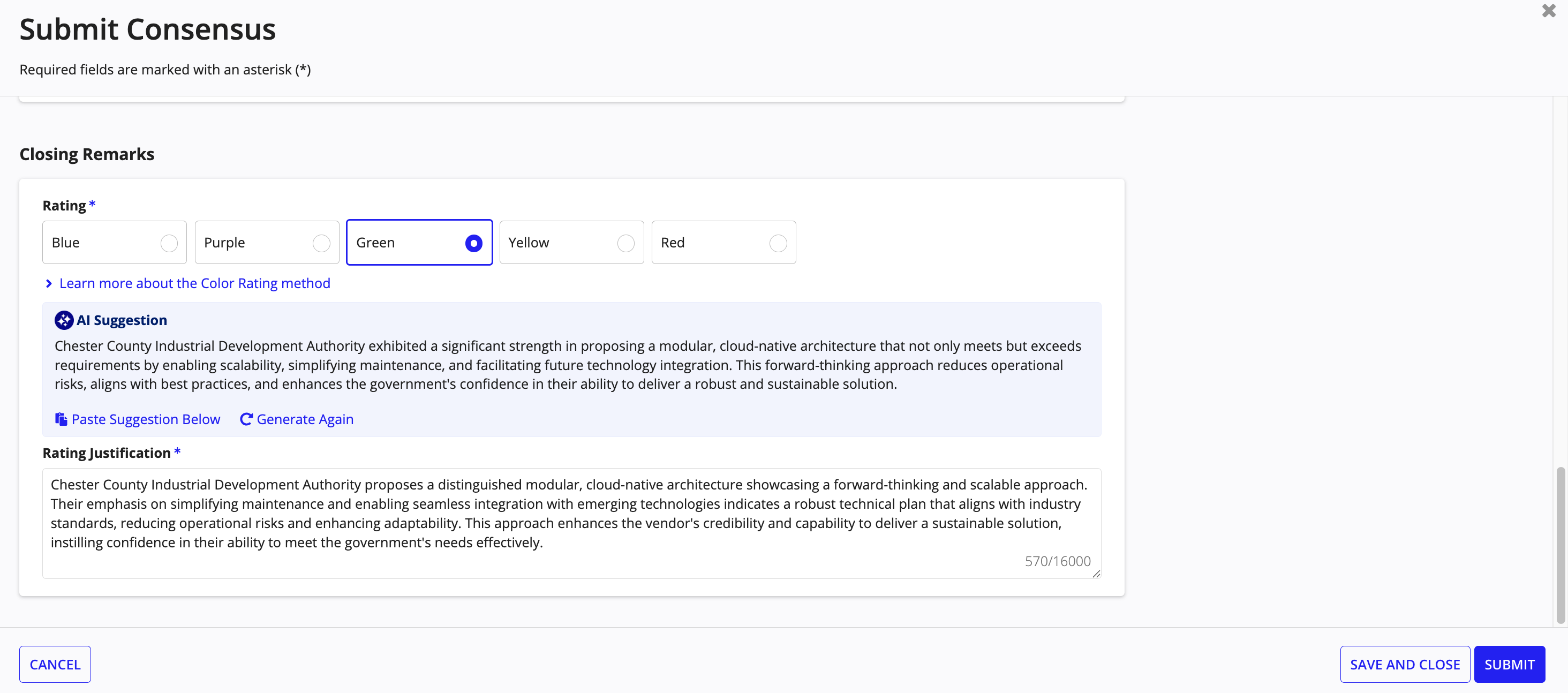Click the 570/16000 character counter
1568x693 pixels.
1057,561
